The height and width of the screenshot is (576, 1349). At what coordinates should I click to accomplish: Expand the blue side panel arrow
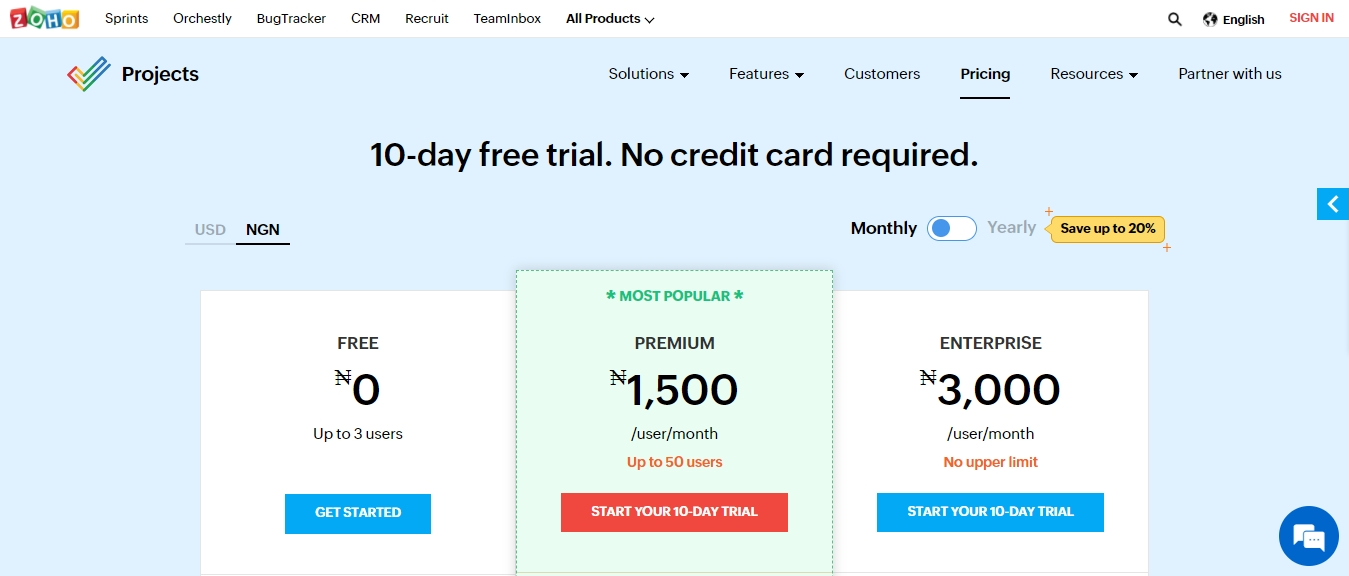[1333, 204]
